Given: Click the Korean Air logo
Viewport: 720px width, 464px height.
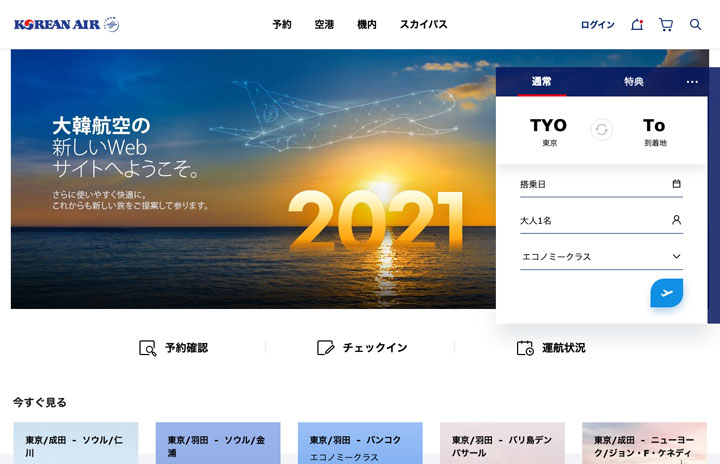Looking at the screenshot, I should click(67, 24).
